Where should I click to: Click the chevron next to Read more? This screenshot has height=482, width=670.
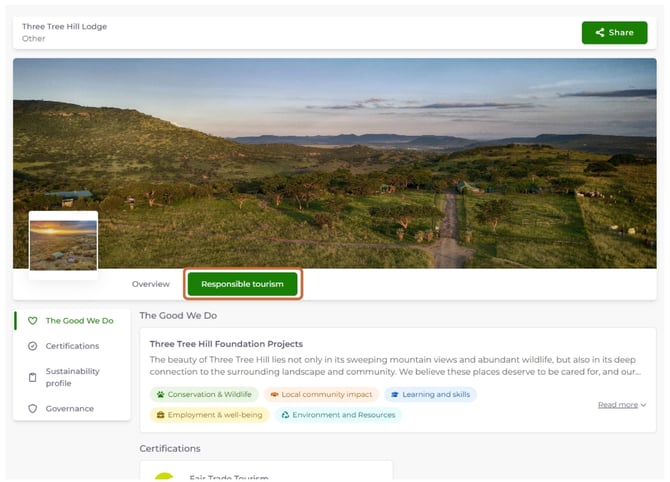(644, 405)
